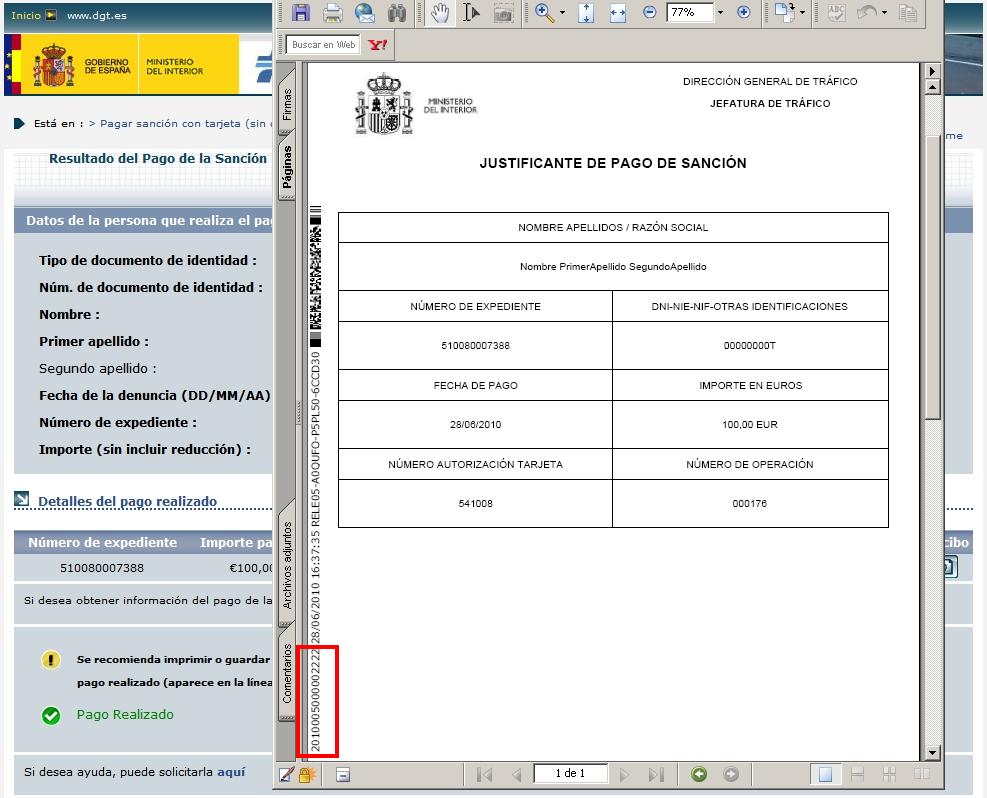Screen dimensions: 987x798
Task: Click the Inicio link on the DGT page
Action: pyautogui.click(x=26, y=15)
